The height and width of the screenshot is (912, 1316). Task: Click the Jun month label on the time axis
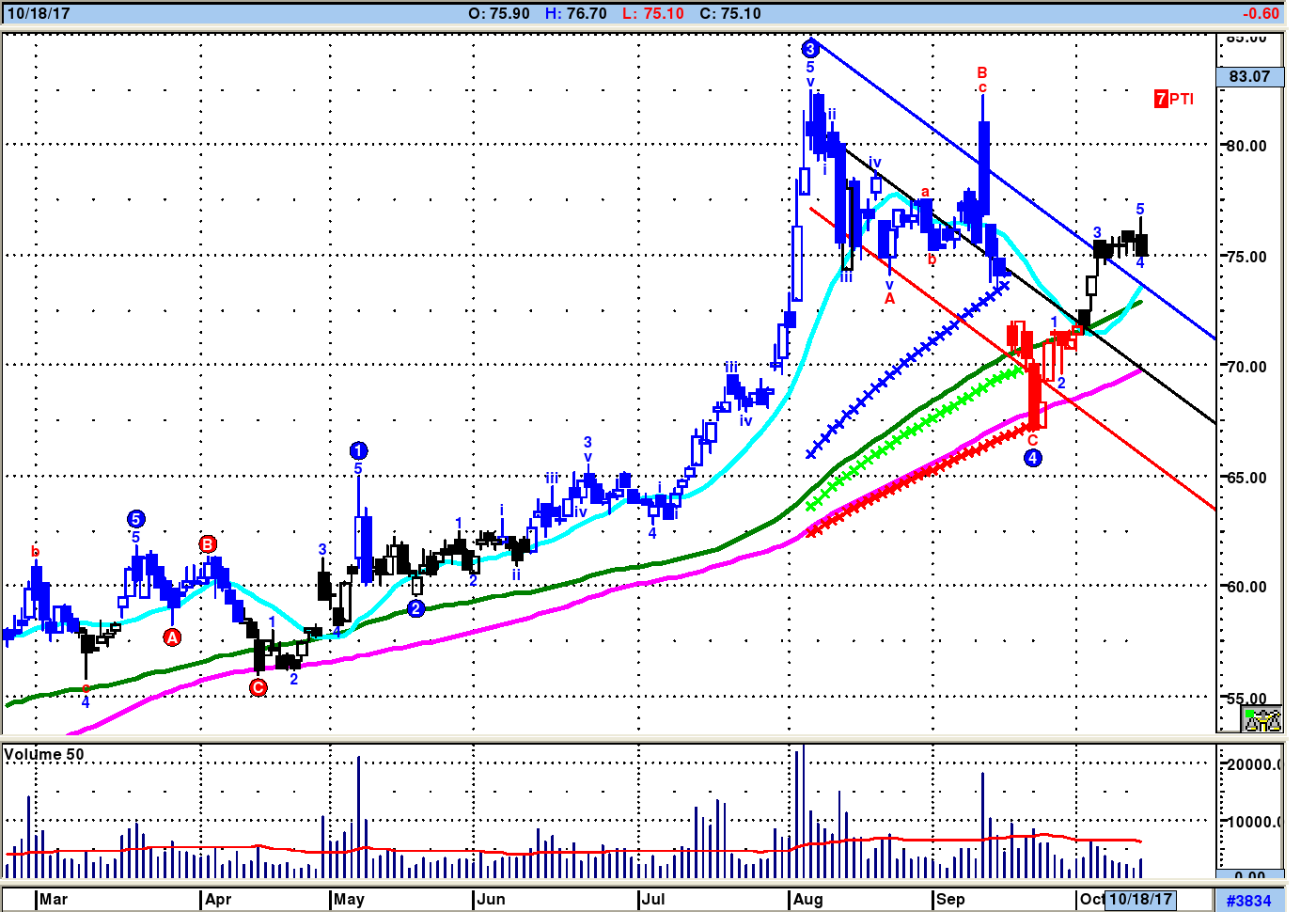pyautogui.click(x=491, y=899)
